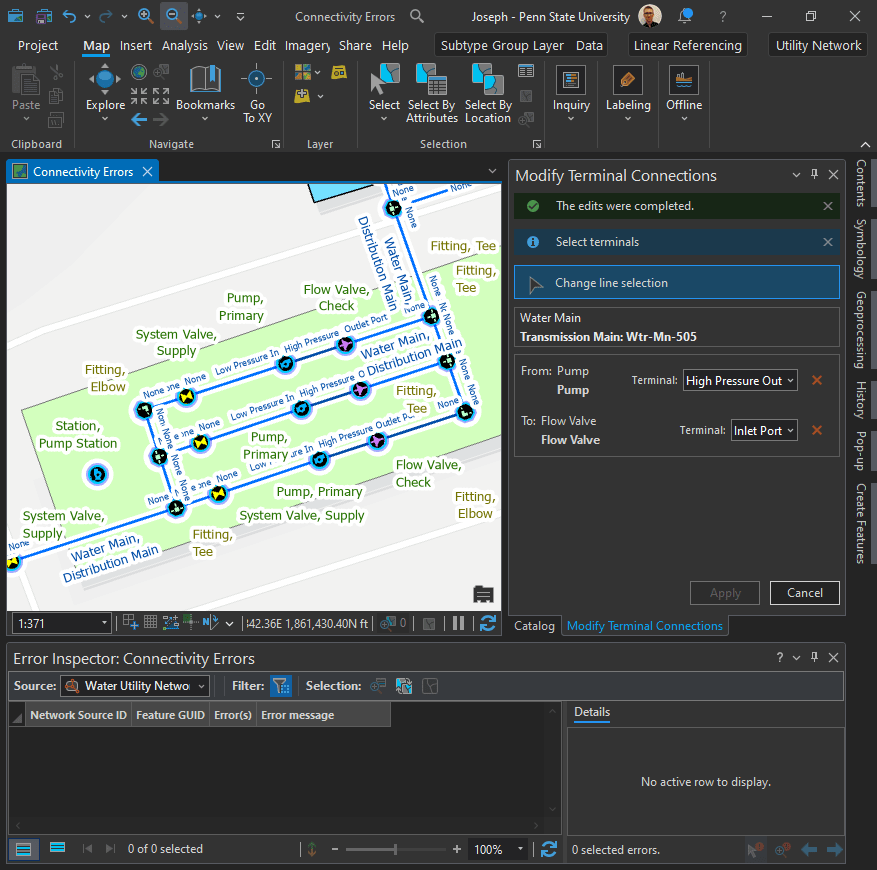Refresh the map view
The width and height of the screenshot is (877, 870).
487,623
